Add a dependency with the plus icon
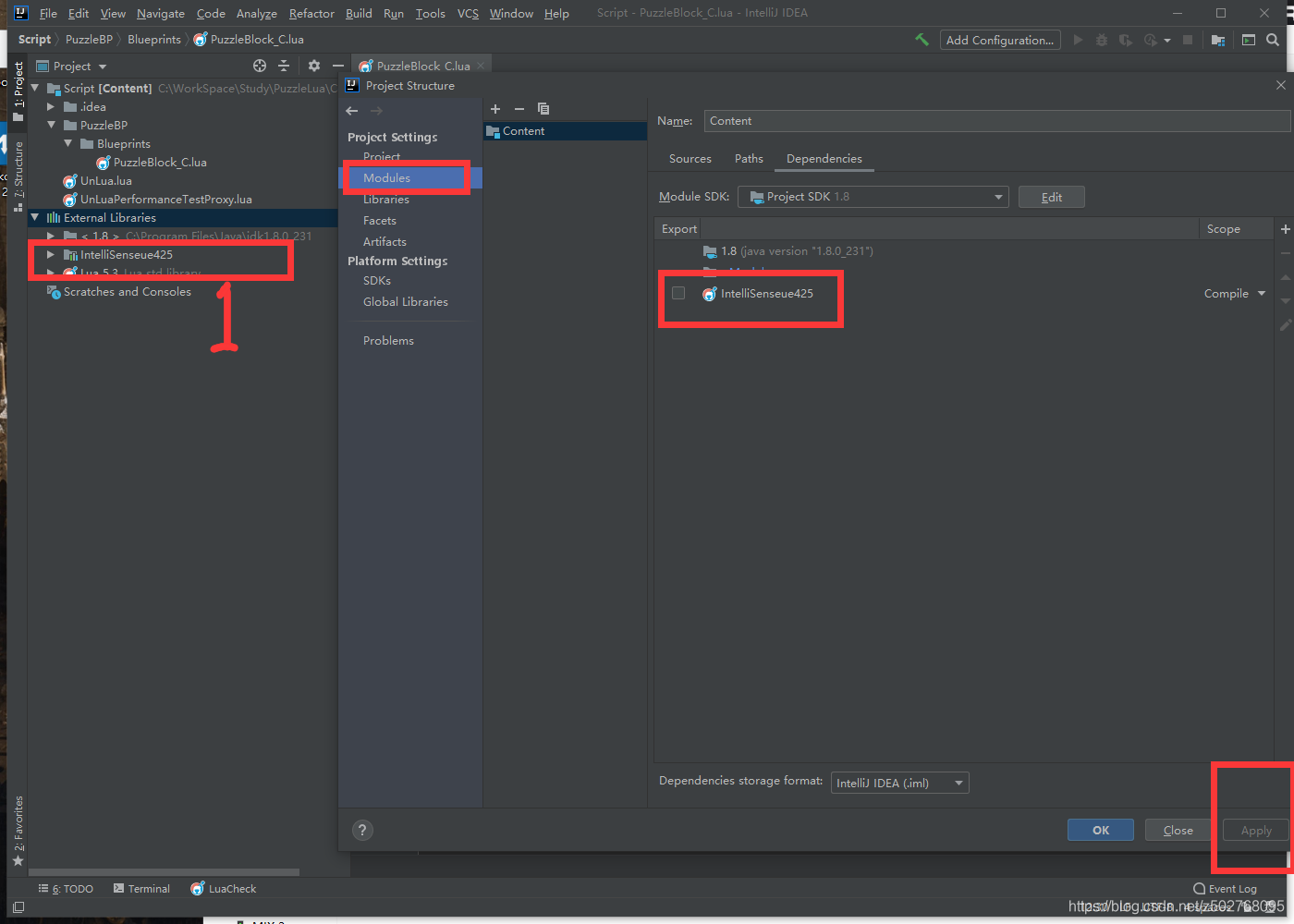 pos(1285,229)
